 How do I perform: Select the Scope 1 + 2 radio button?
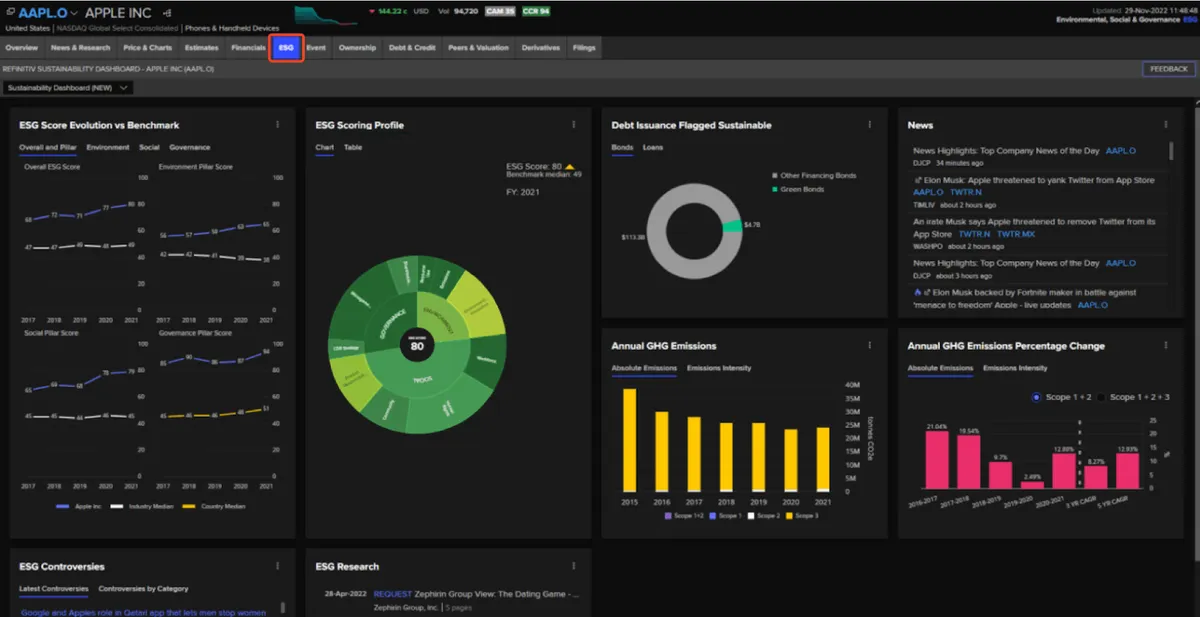[x=1038, y=397]
